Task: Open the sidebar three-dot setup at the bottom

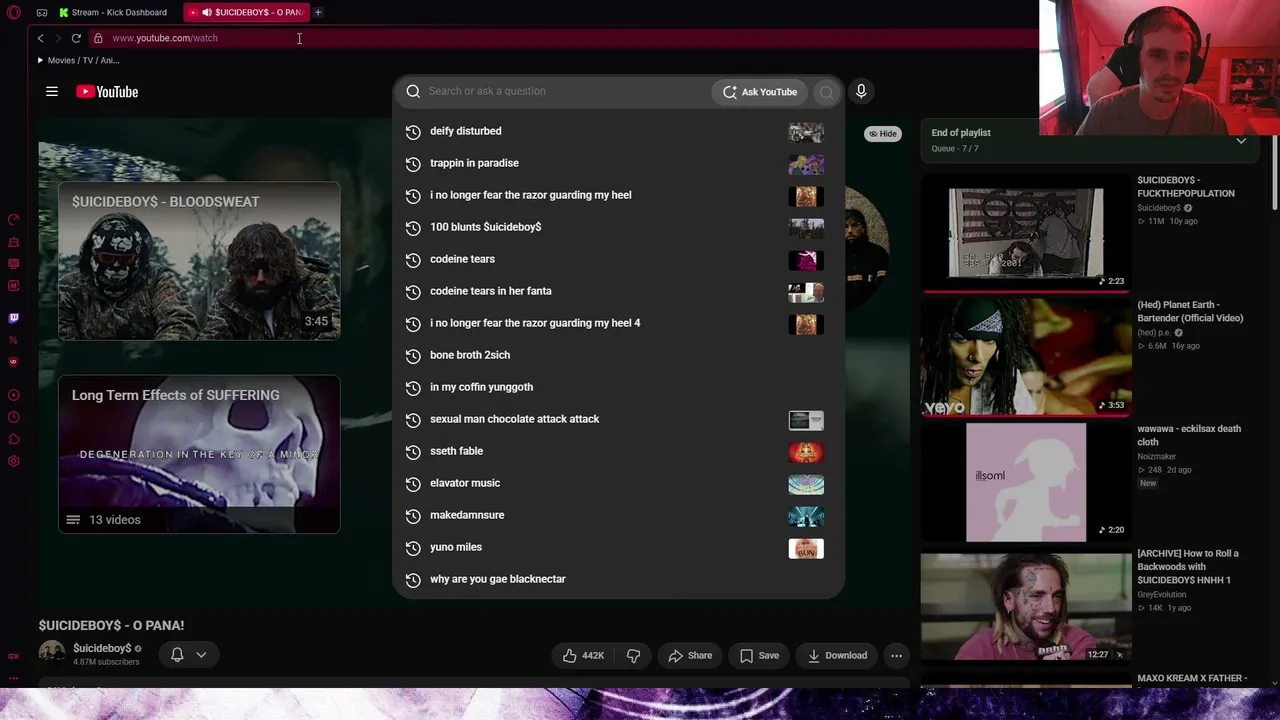Action: coord(13,677)
